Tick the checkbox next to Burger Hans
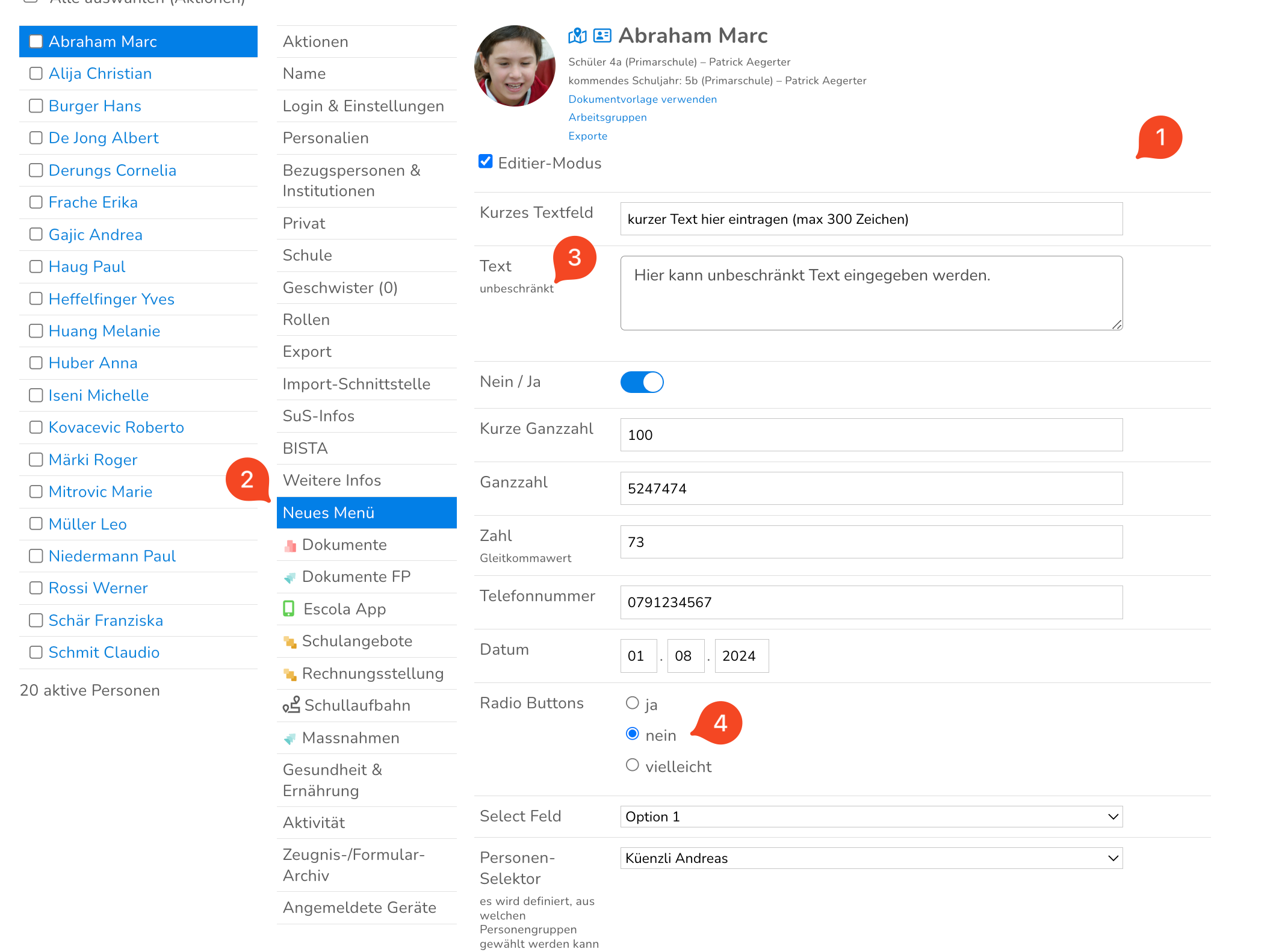Screen dimensions: 1282x952 point(36,106)
